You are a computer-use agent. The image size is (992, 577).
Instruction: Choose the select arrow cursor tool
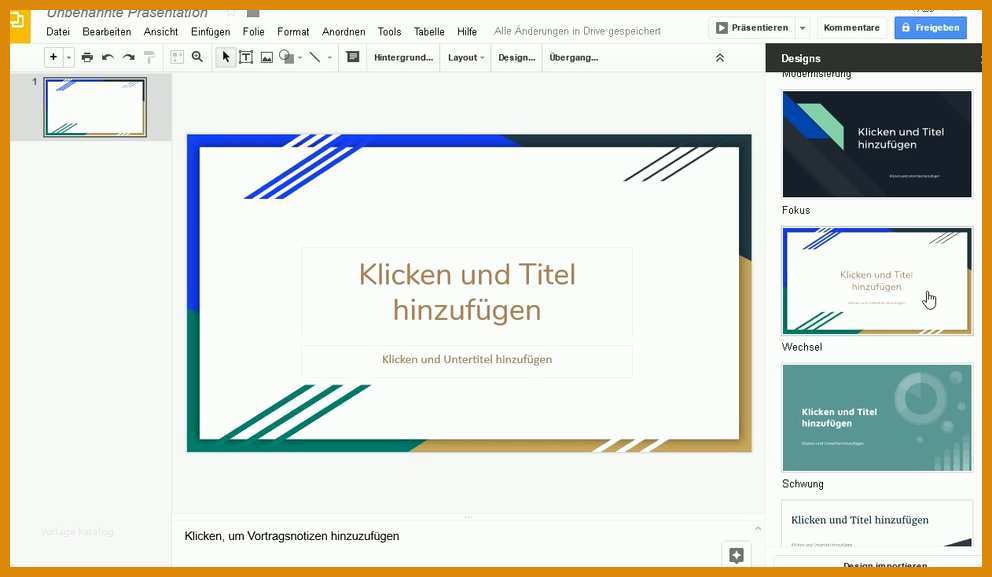[225, 58]
